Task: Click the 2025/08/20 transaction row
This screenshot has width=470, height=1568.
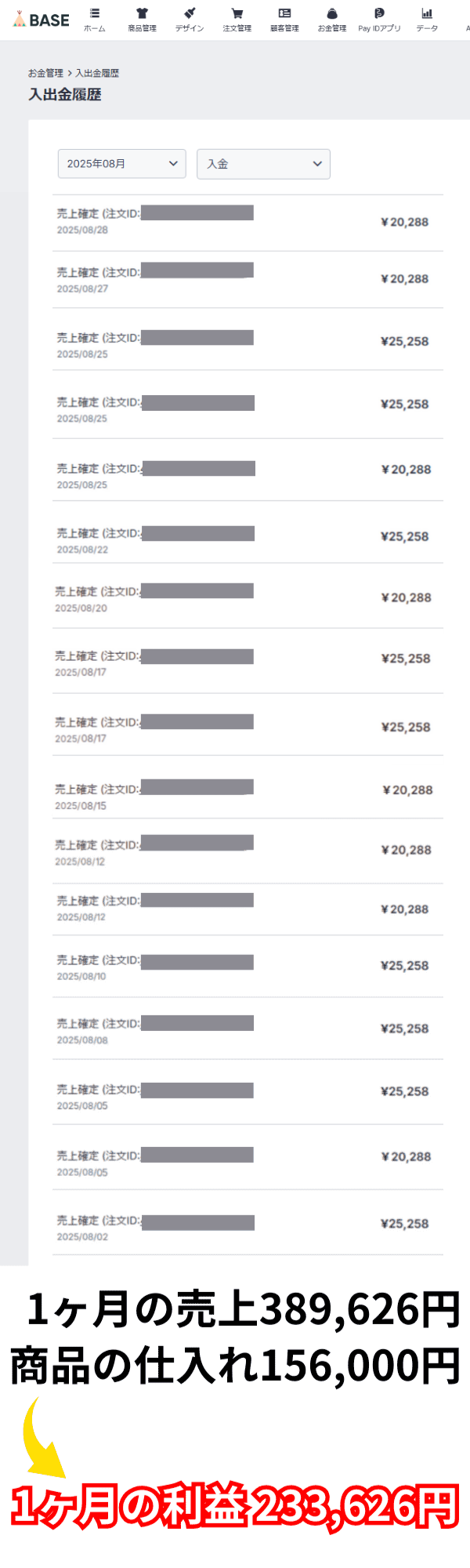Action: tap(248, 598)
